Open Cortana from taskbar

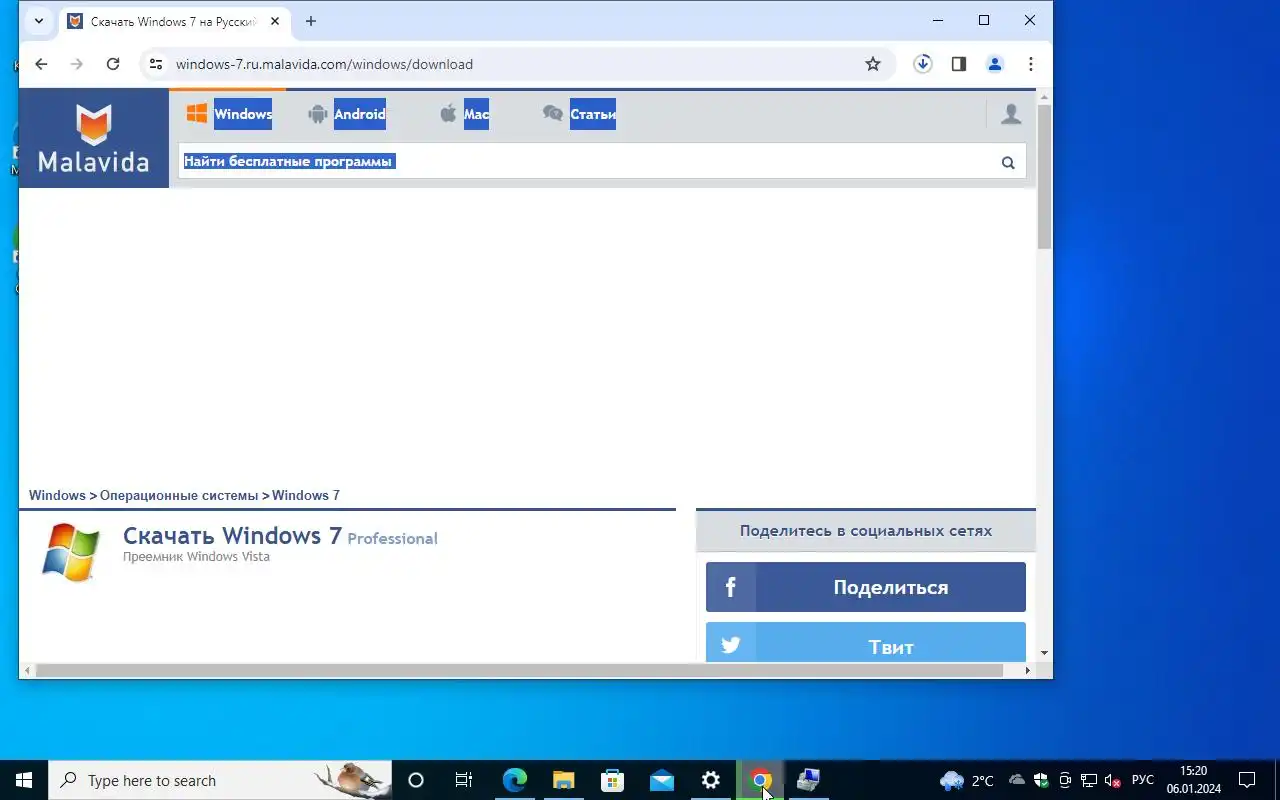pyautogui.click(x=416, y=780)
